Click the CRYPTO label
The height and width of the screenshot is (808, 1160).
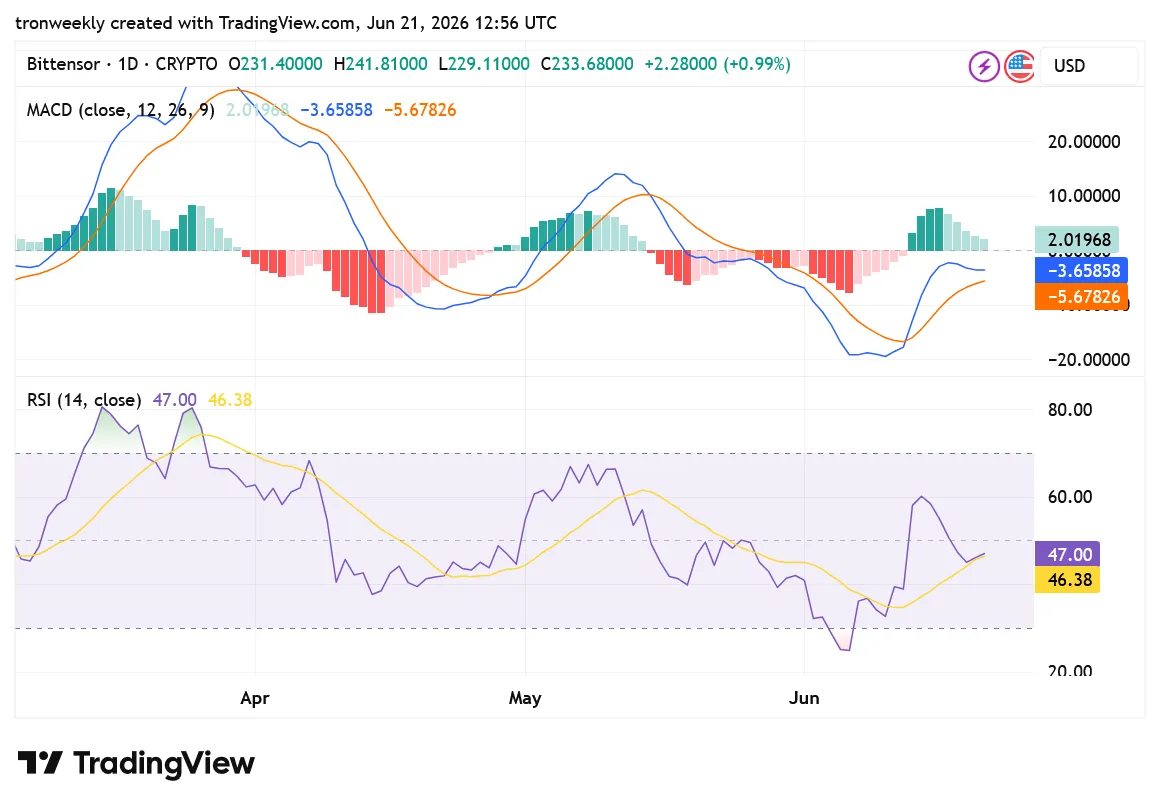(x=186, y=64)
